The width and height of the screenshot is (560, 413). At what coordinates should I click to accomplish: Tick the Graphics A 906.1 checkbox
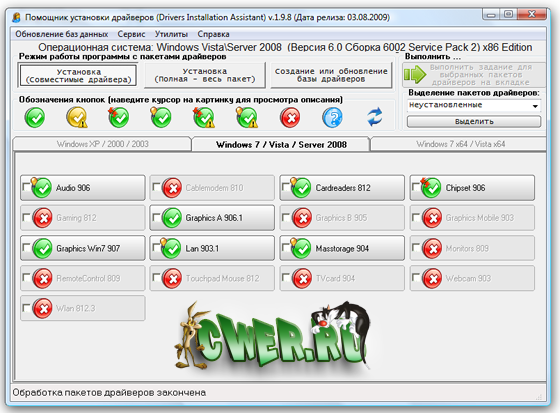(156, 217)
